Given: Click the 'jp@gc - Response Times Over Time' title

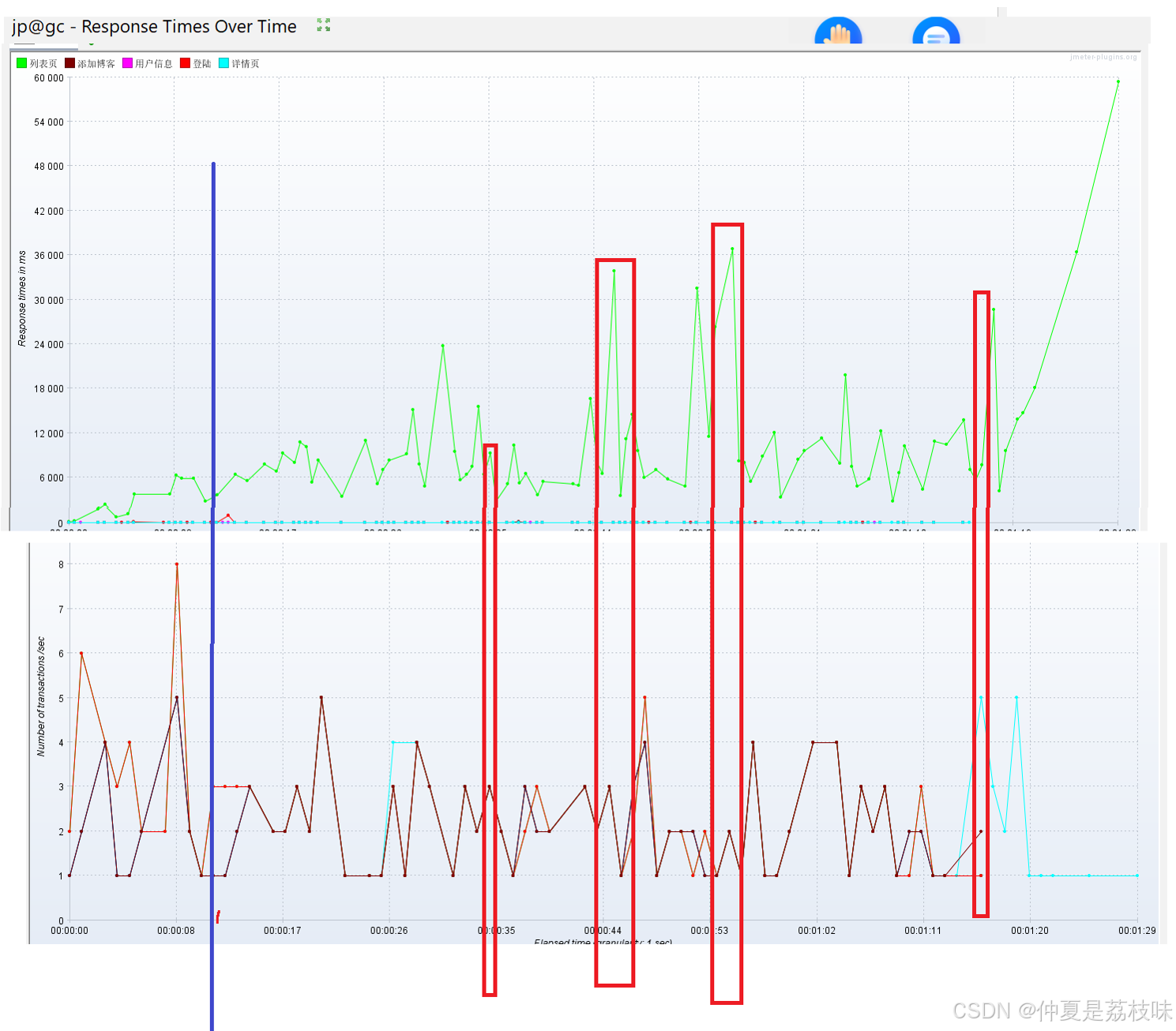Looking at the screenshot, I should tap(154, 27).
